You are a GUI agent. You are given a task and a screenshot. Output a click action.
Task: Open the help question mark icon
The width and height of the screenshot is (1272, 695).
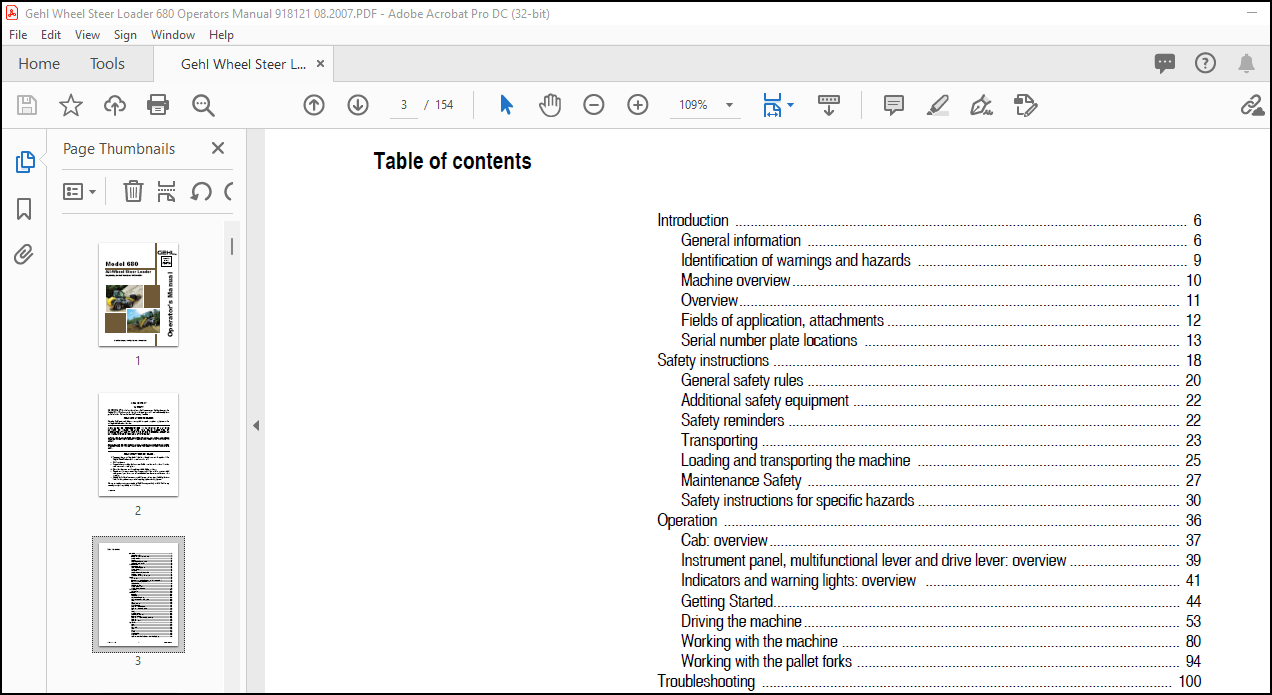click(x=1206, y=63)
